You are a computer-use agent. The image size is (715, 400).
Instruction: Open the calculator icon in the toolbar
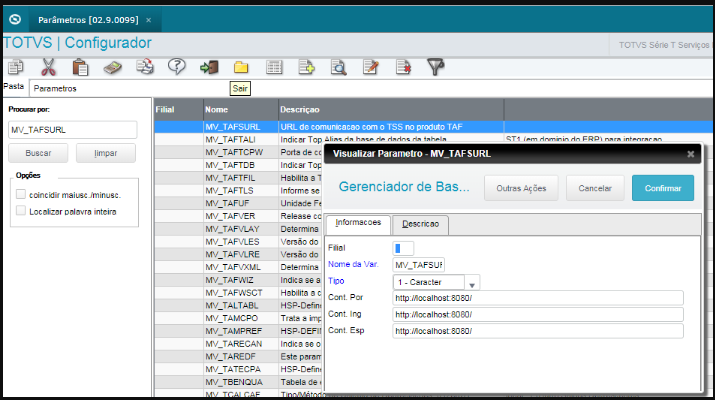[x=113, y=68]
